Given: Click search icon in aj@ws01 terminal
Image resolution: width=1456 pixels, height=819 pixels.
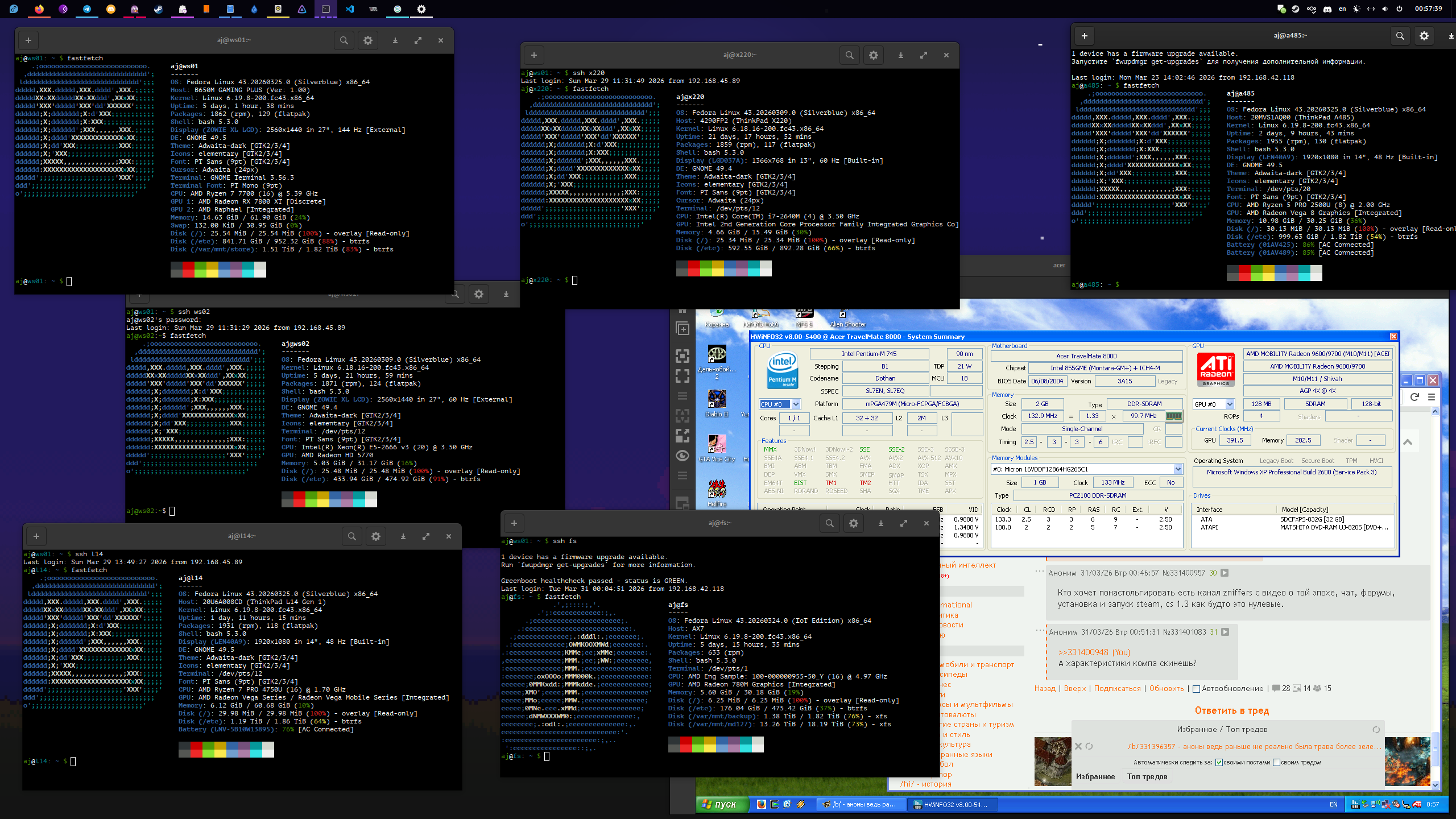Looking at the screenshot, I should coord(344,40).
